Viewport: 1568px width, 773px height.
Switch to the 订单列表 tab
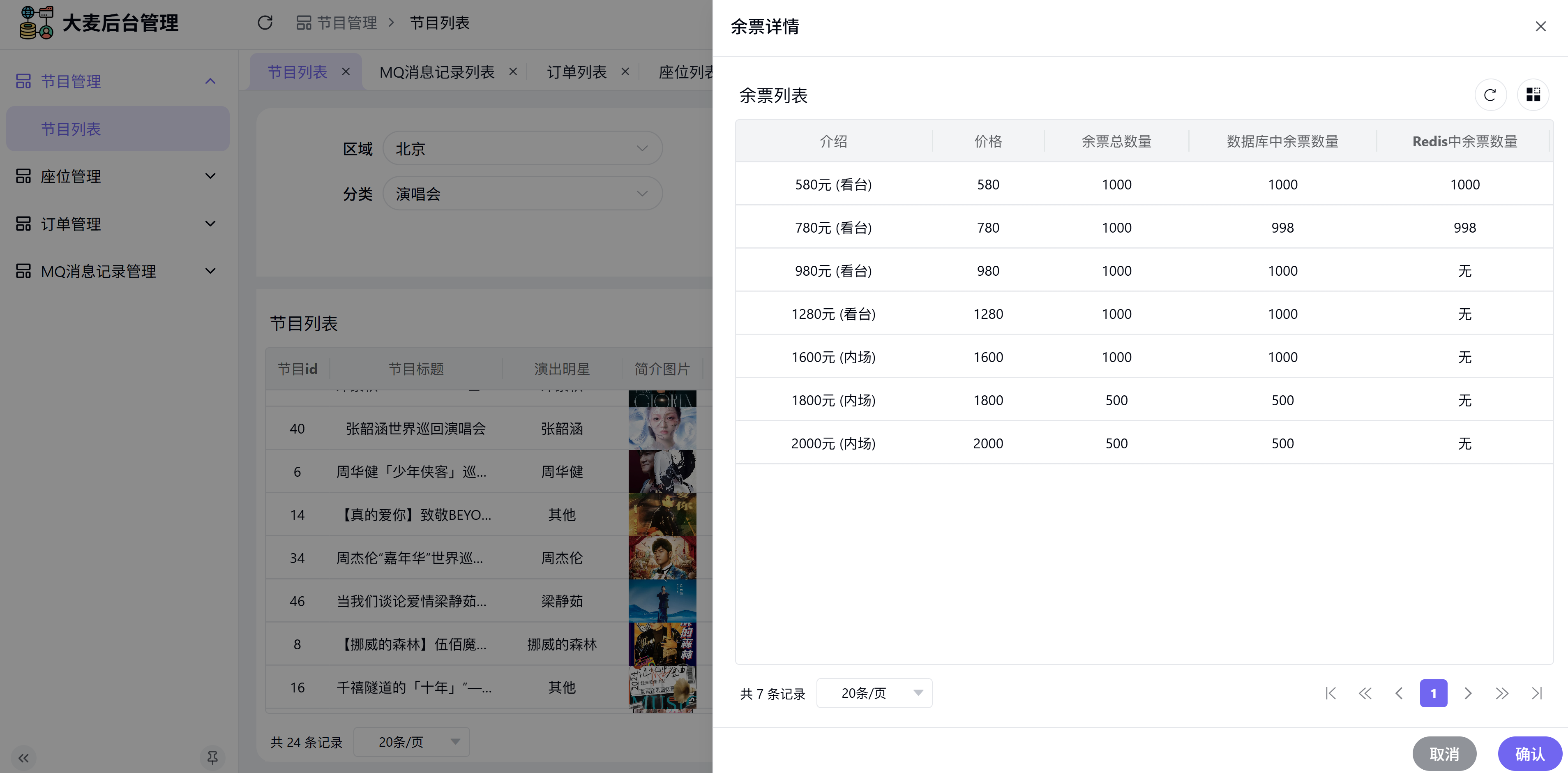576,72
